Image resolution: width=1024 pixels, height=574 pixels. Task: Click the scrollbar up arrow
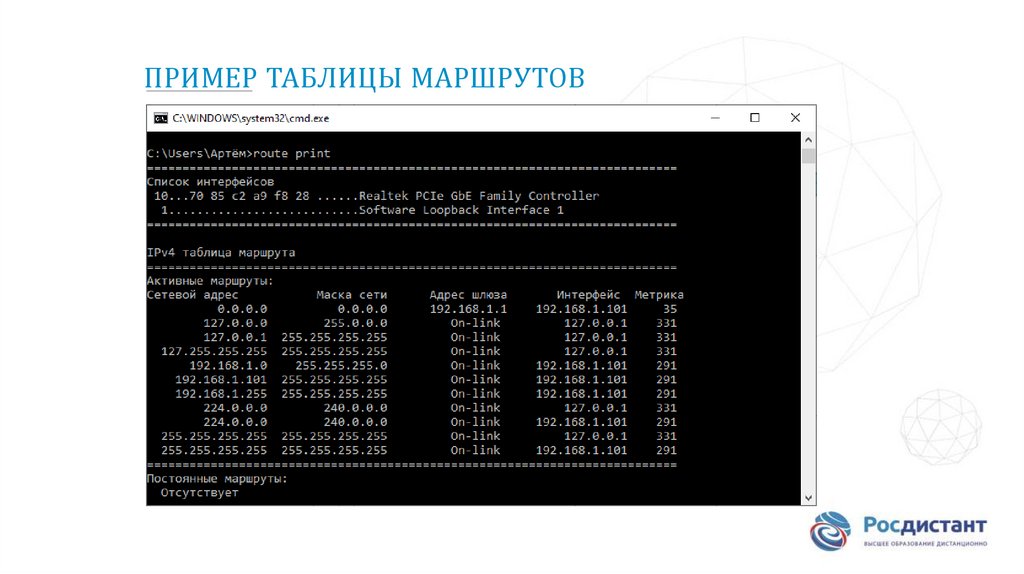point(808,140)
